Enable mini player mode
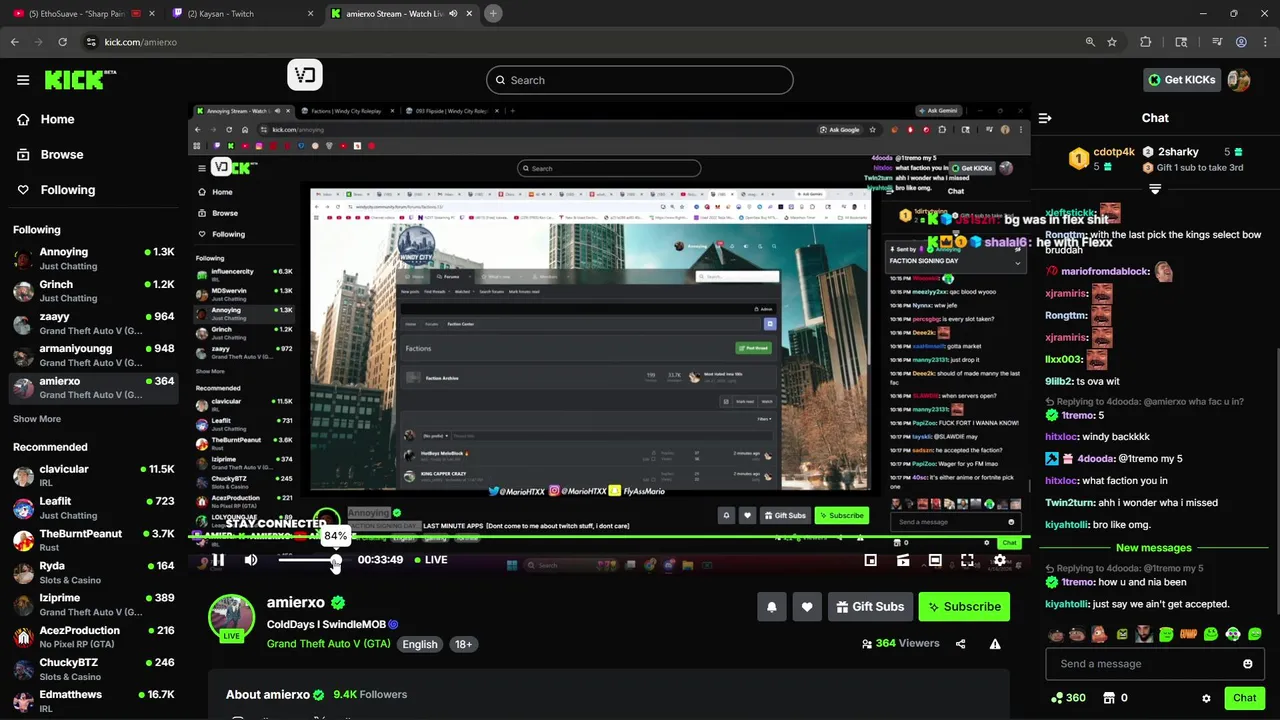The width and height of the screenshot is (1280, 720). [871, 560]
